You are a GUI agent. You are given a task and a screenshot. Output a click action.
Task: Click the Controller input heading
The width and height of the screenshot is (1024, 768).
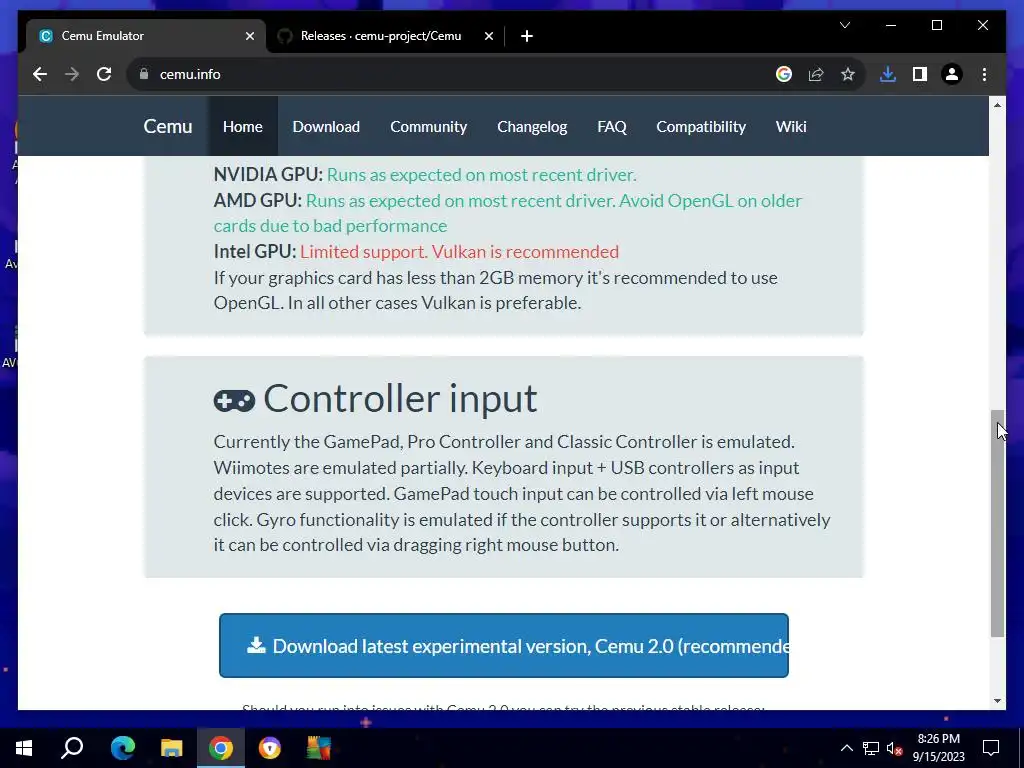coord(400,398)
